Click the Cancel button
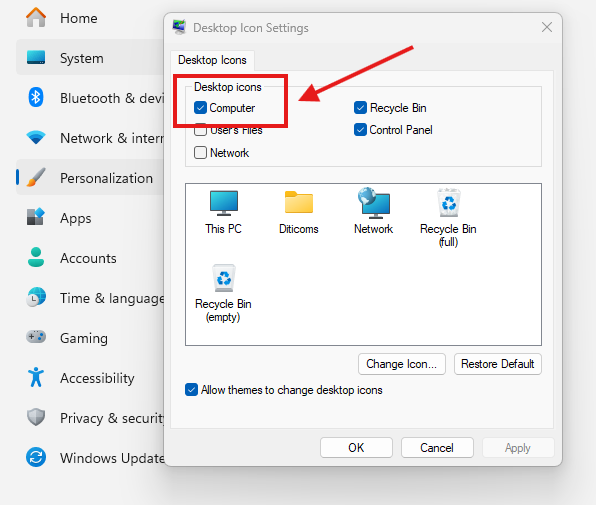The image size is (596, 505). click(x=437, y=448)
